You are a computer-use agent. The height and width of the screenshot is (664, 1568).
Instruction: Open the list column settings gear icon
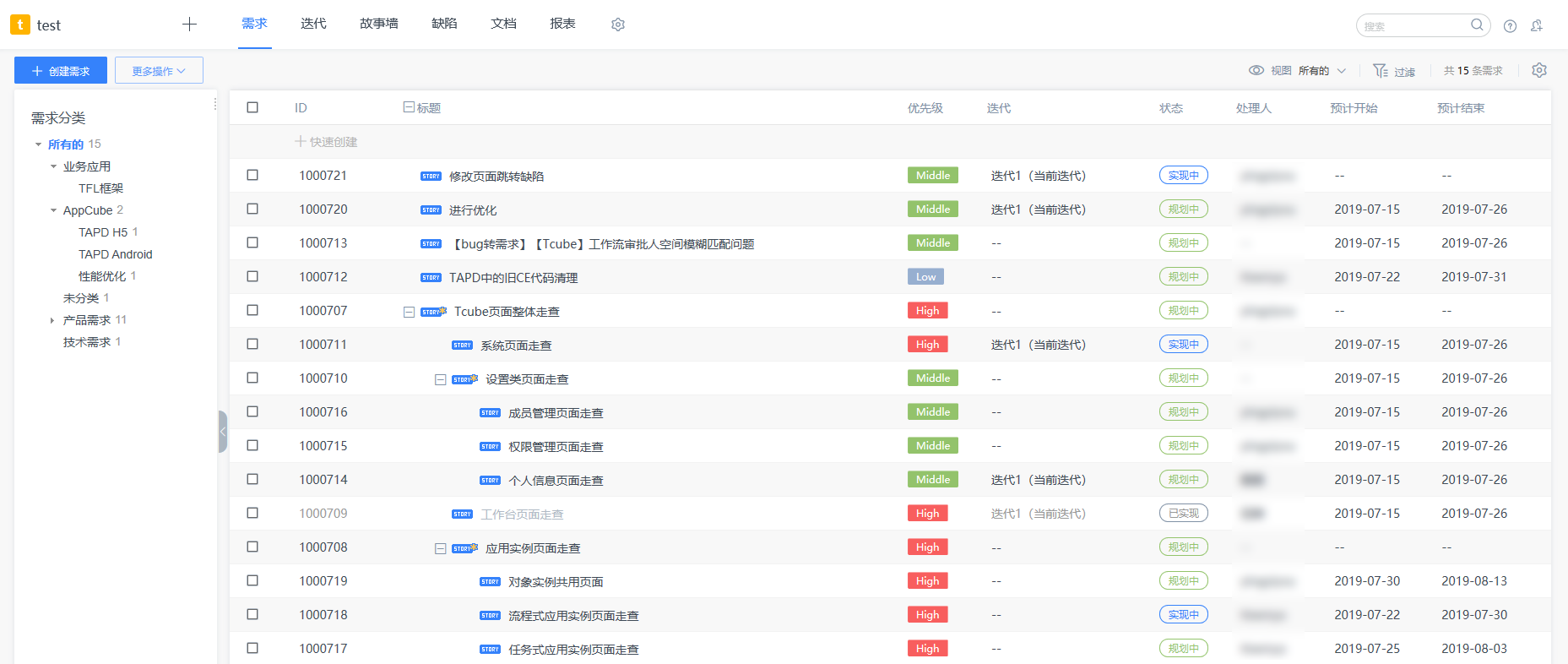pyautogui.click(x=1539, y=70)
